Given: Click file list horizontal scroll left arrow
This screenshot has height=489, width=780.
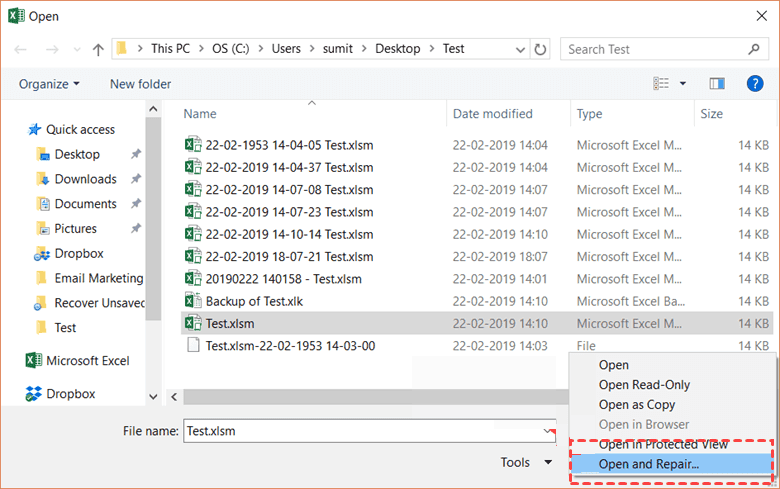Looking at the screenshot, I should tap(174, 396).
